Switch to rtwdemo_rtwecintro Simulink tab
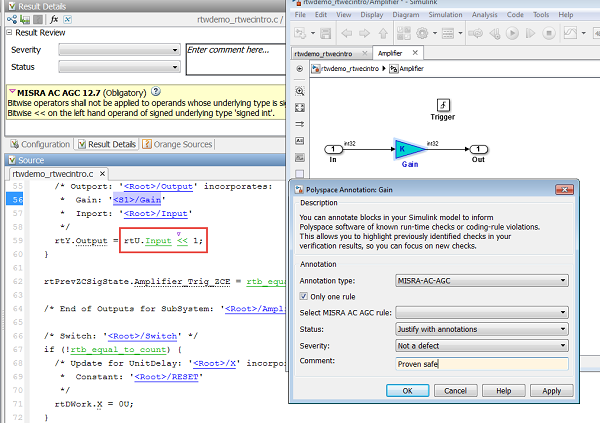The width and height of the screenshot is (600, 423). tap(323, 54)
